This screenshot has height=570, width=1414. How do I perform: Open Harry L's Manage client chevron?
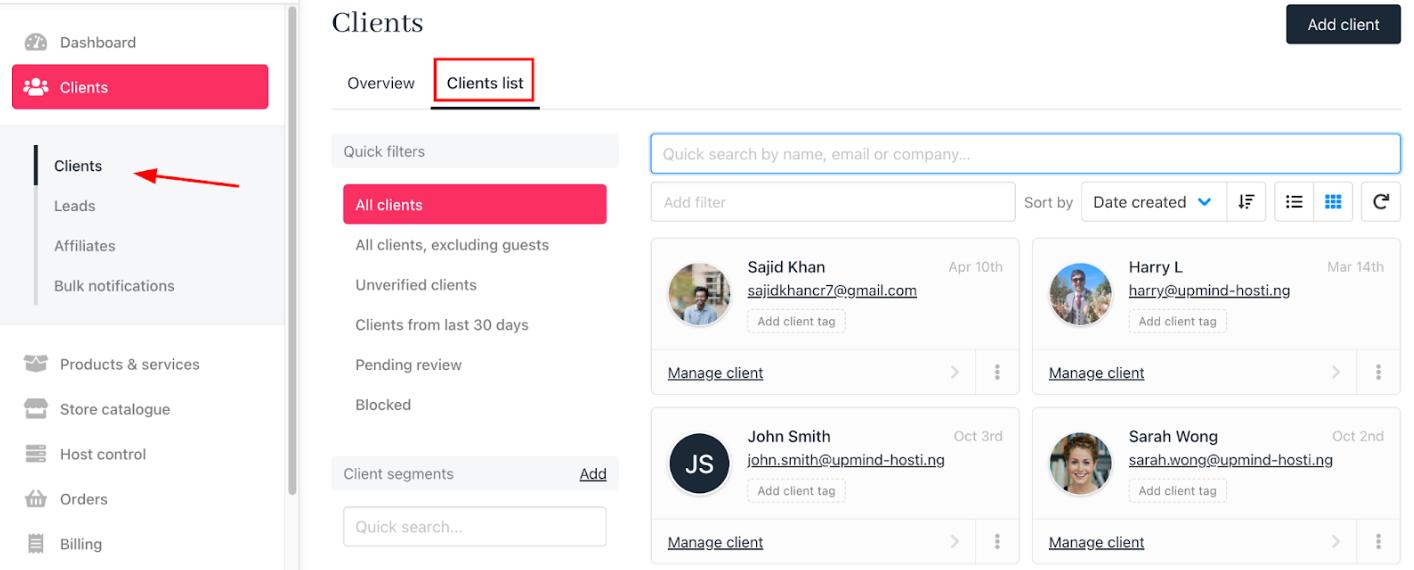click(x=1336, y=372)
